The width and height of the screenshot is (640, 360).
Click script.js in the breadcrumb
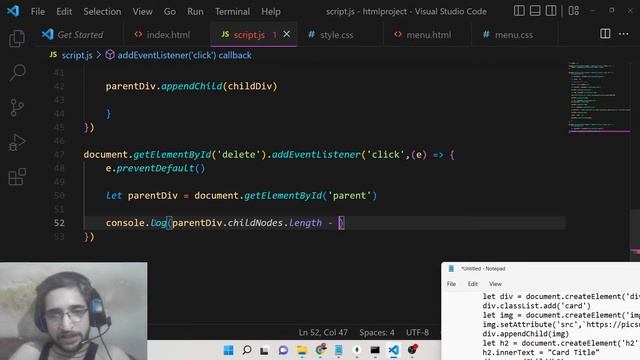[77, 55]
